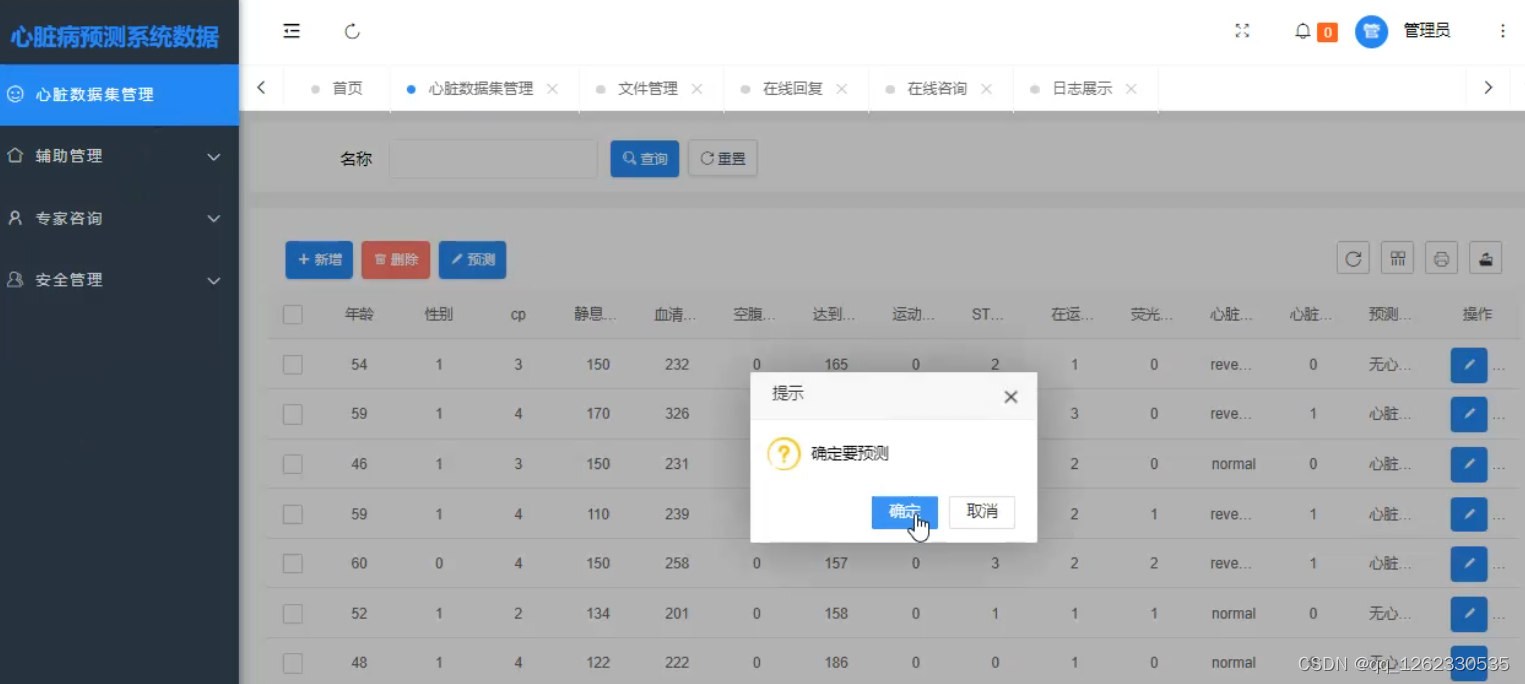The image size is (1525, 684).
Task: Expand the 辅助管理 sidebar menu
Action: pyautogui.click(x=119, y=156)
